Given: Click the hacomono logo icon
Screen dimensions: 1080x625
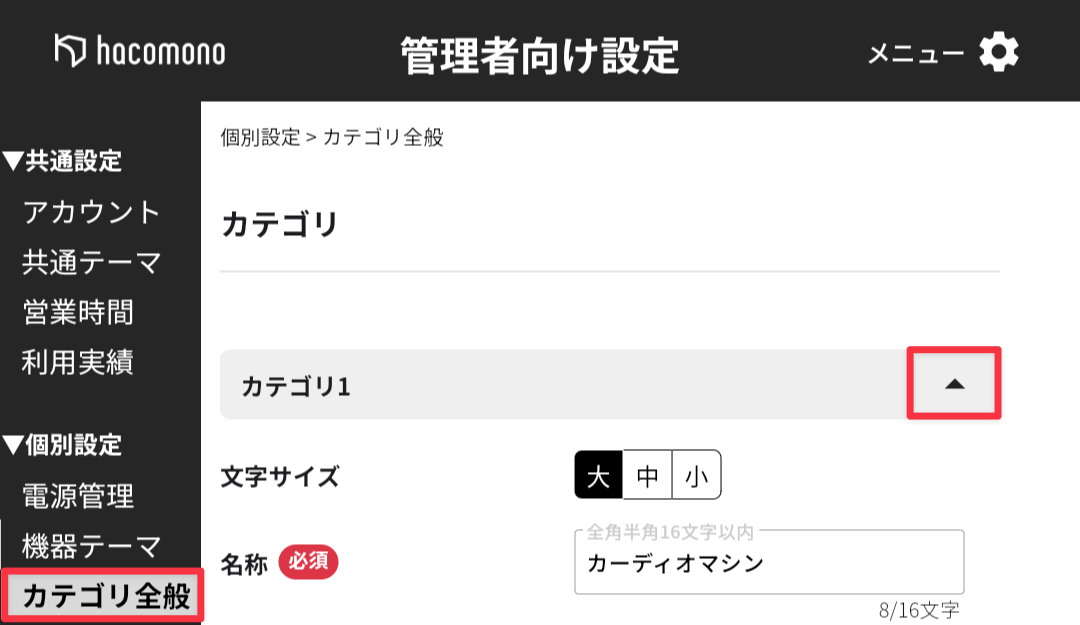Looking at the screenshot, I should pos(70,51).
